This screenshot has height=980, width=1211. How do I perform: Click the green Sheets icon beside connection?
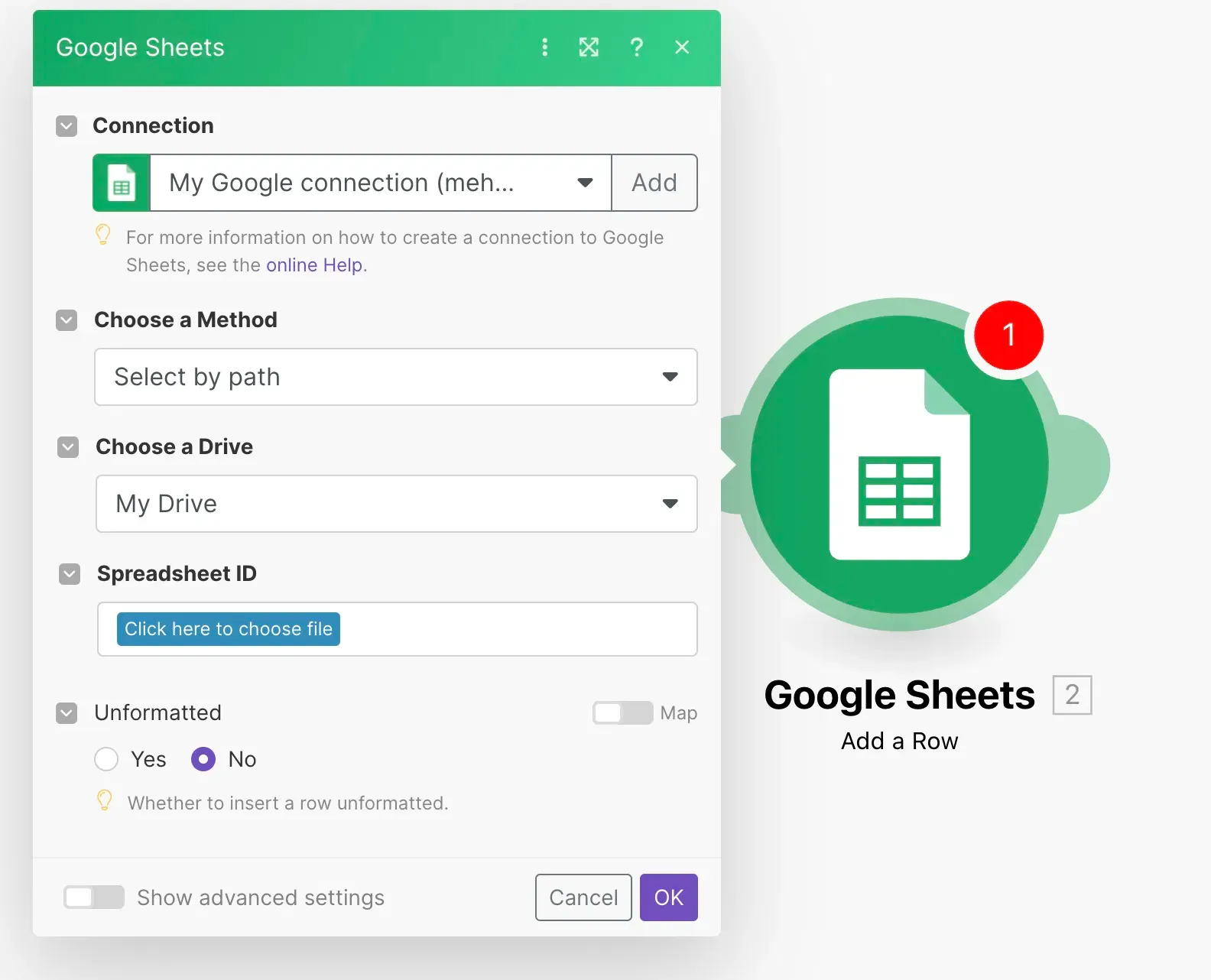point(121,183)
